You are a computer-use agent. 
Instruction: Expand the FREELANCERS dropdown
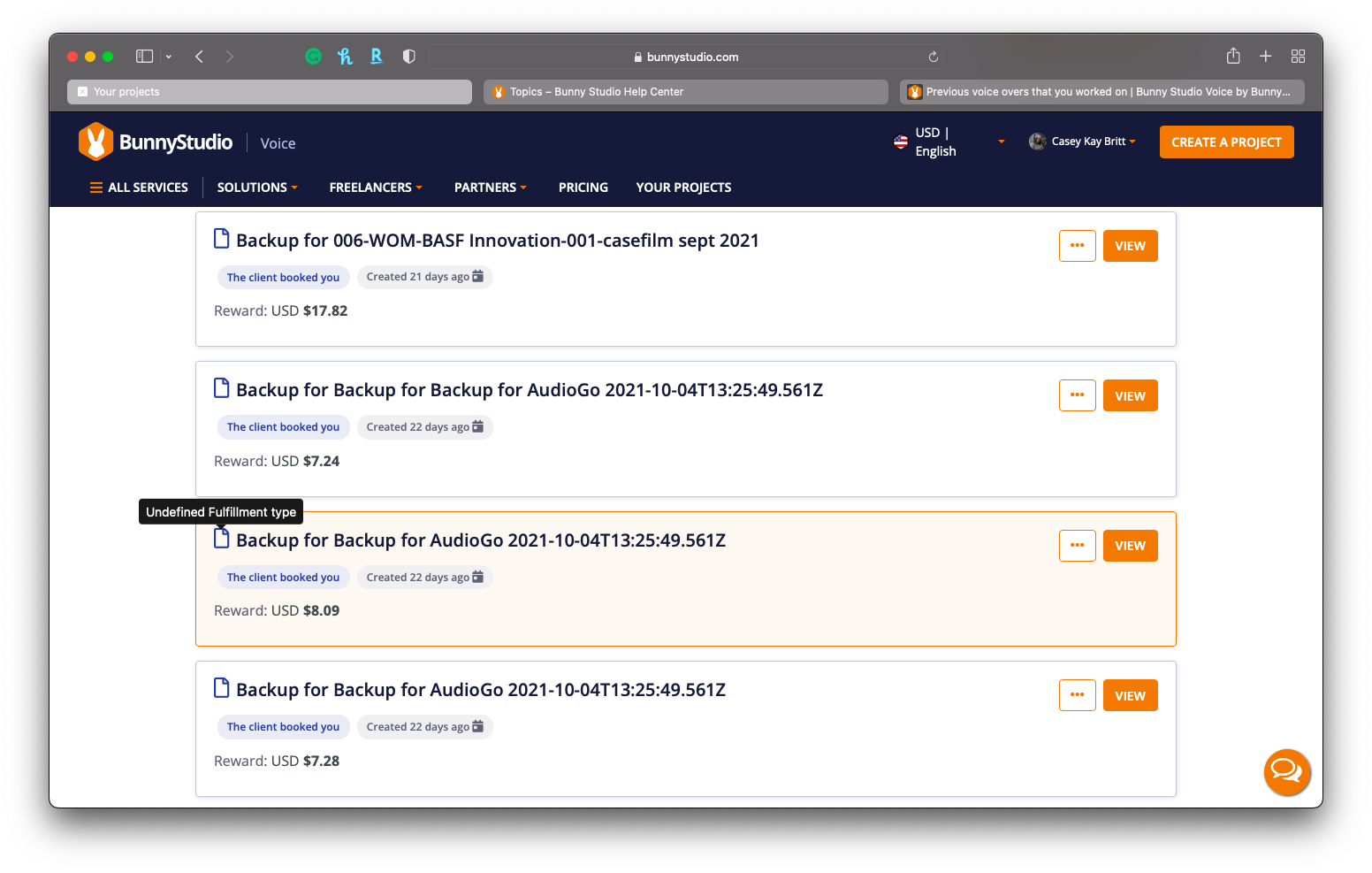pyautogui.click(x=376, y=188)
